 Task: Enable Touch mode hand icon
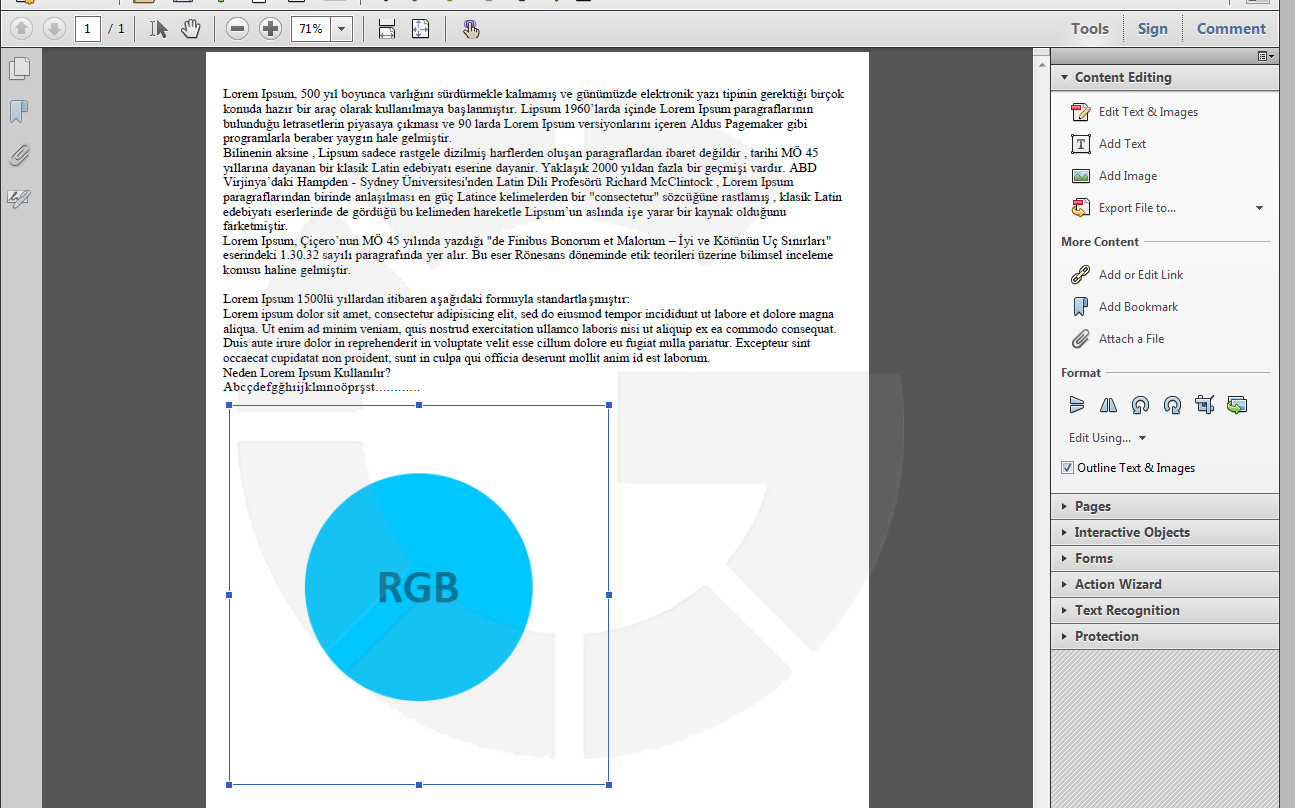click(471, 29)
